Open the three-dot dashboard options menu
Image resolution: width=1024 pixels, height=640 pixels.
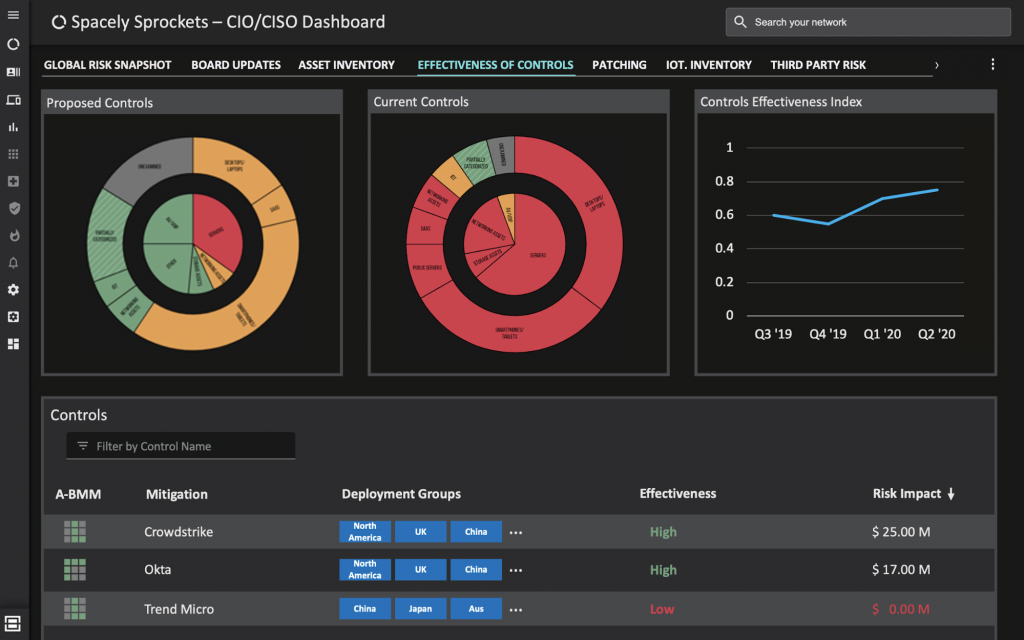(x=993, y=64)
